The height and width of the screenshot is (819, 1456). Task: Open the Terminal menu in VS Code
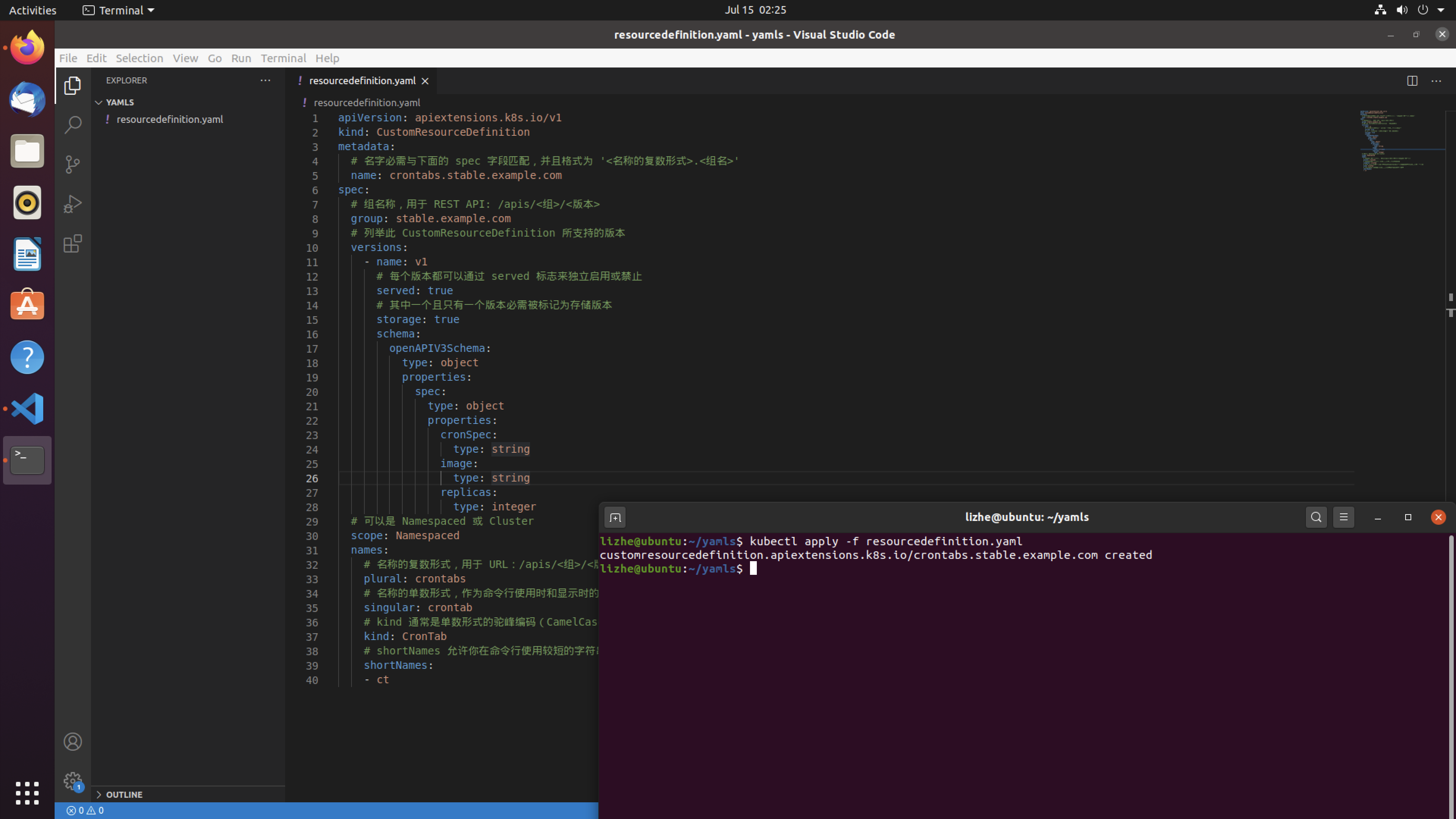[283, 58]
